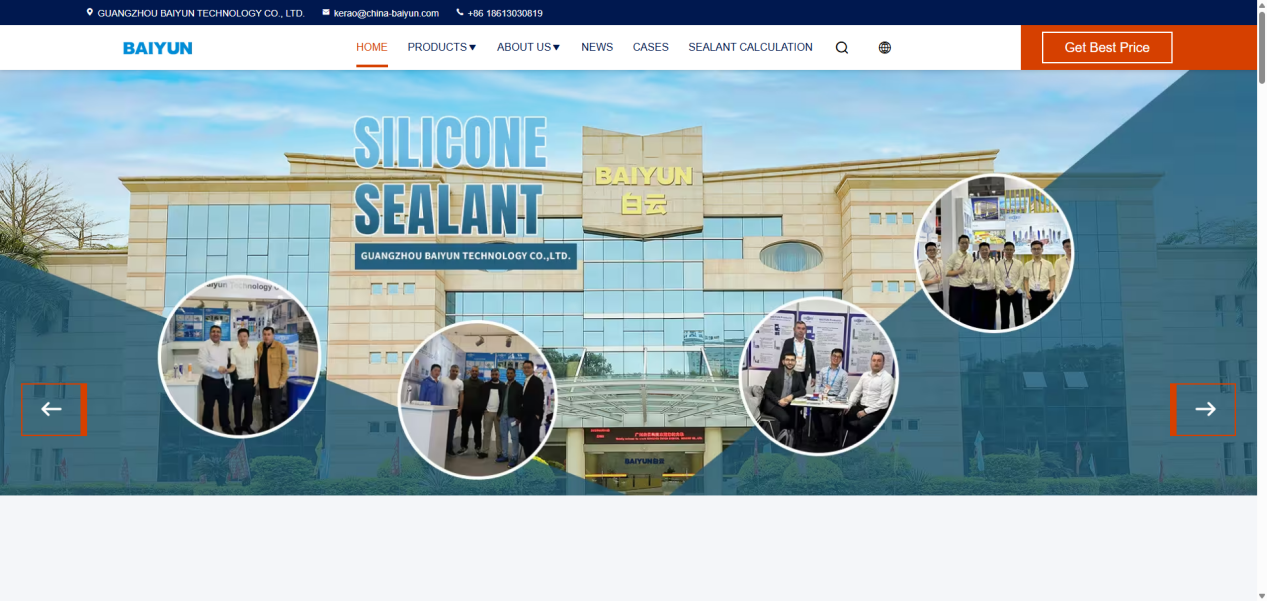Click the scrollbar down arrow
Screen dimensions: 1267x601
coord(1262,595)
